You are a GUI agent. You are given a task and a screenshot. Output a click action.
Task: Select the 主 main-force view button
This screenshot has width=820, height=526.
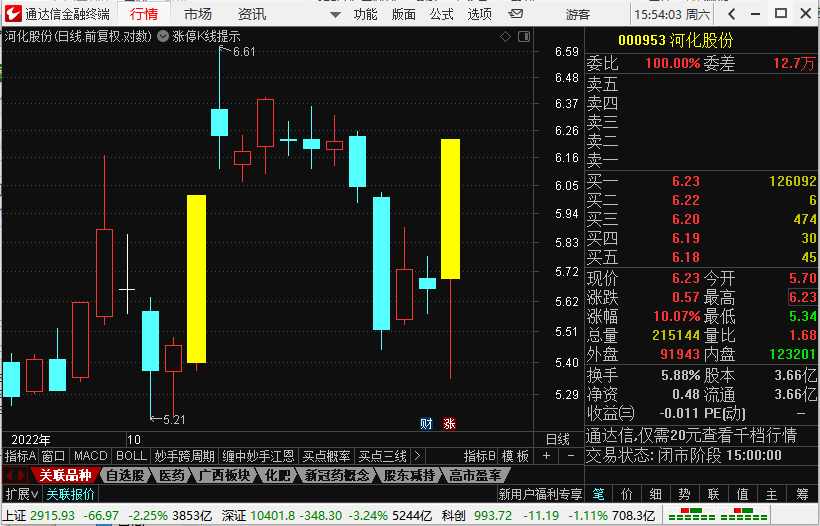(771, 494)
